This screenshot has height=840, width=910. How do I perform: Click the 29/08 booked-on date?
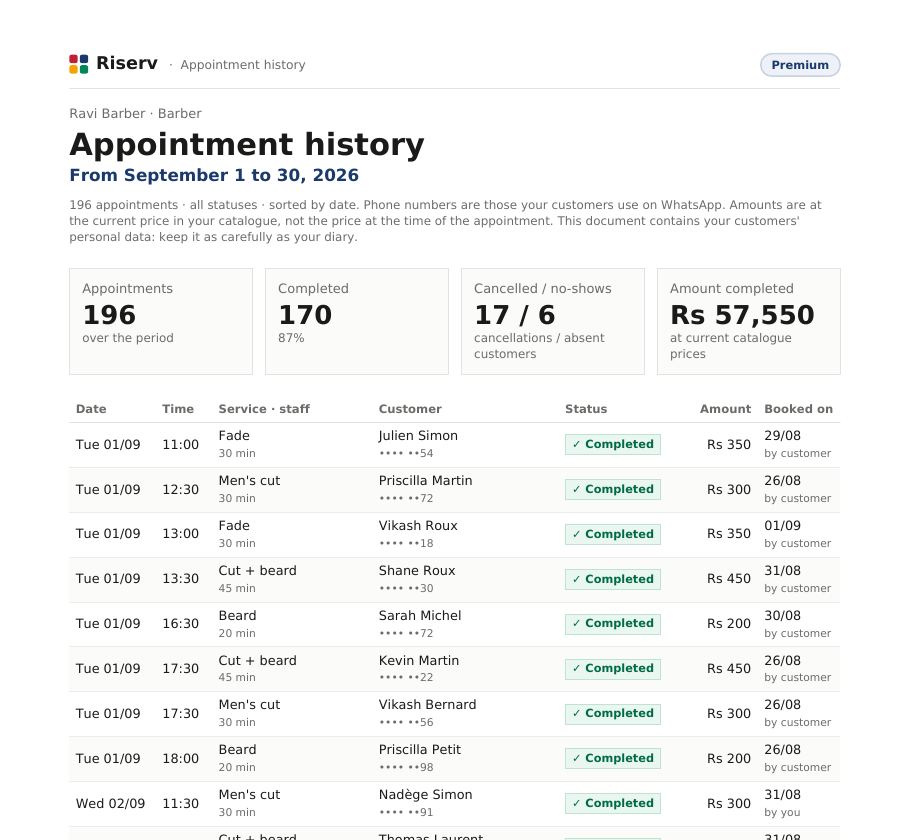tap(782, 435)
